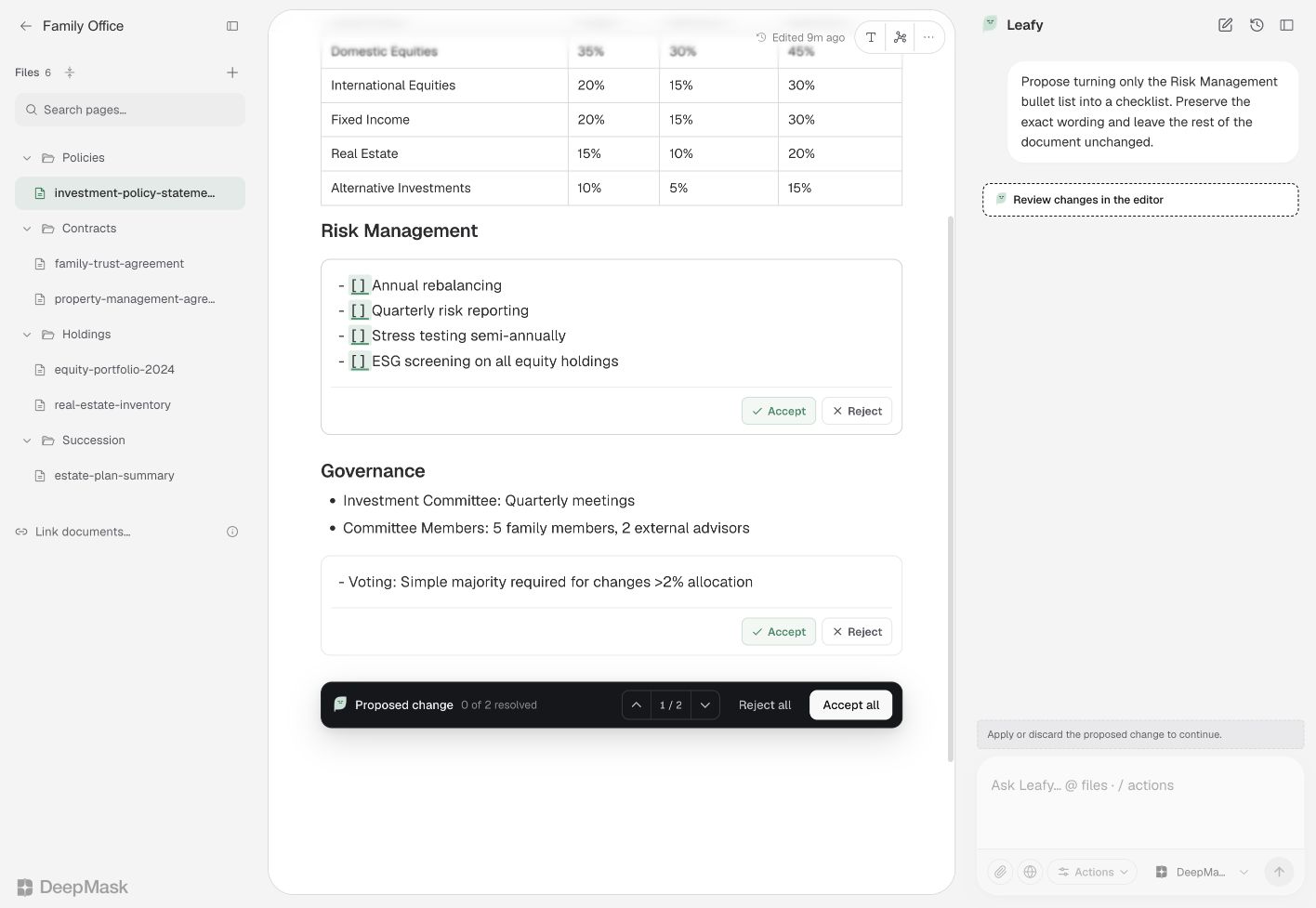Open property-management-agreement file
The width and height of the screenshot is (1316, 908).
tap(130, 299)
